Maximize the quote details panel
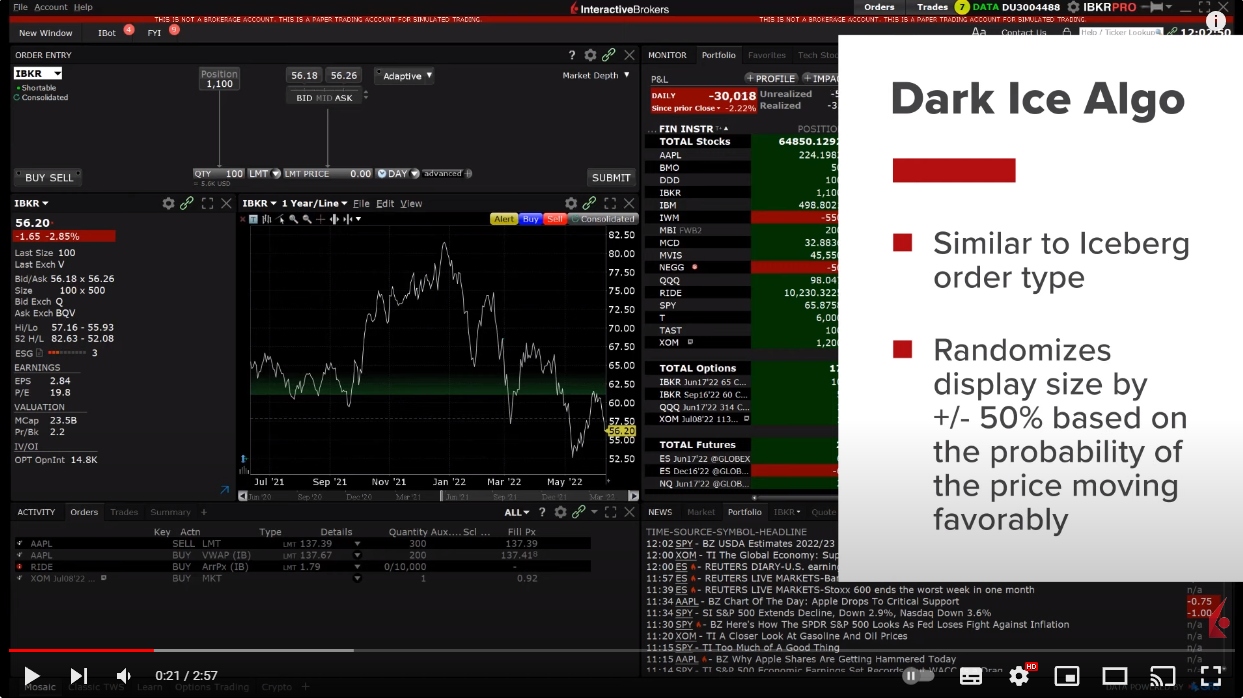 click(x=207, y=203)
